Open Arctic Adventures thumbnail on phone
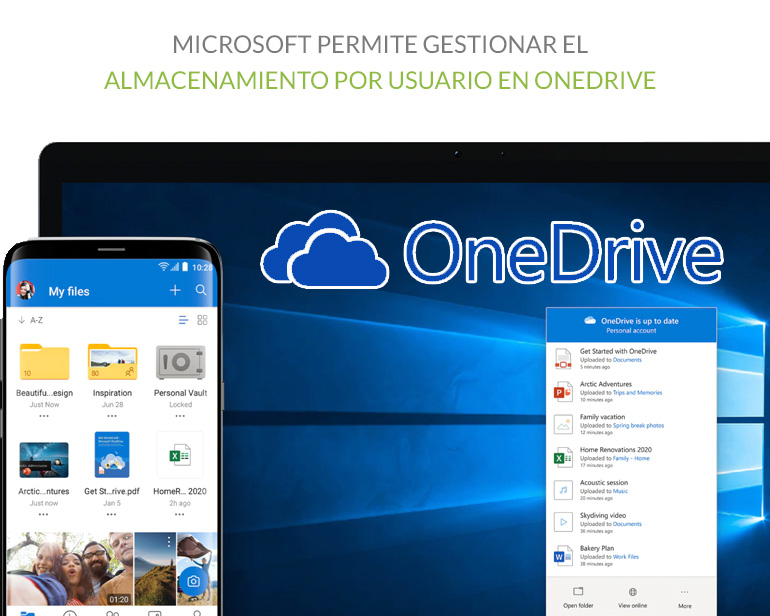The image size is (770, 616). point(44,460)
